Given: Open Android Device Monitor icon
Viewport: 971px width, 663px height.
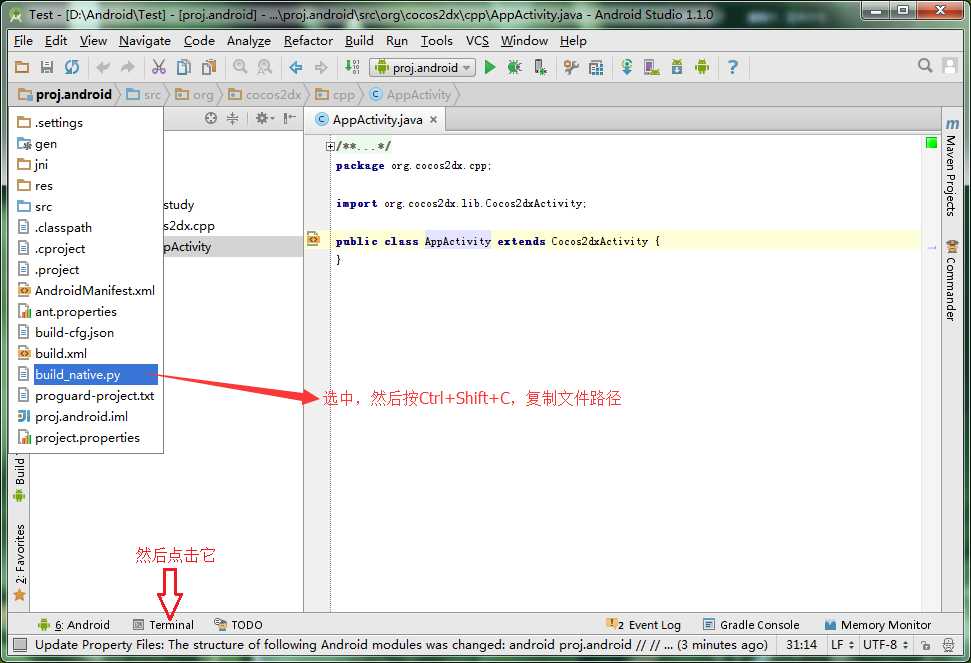Looking at the screenshot, I should [x=702, y=67].
